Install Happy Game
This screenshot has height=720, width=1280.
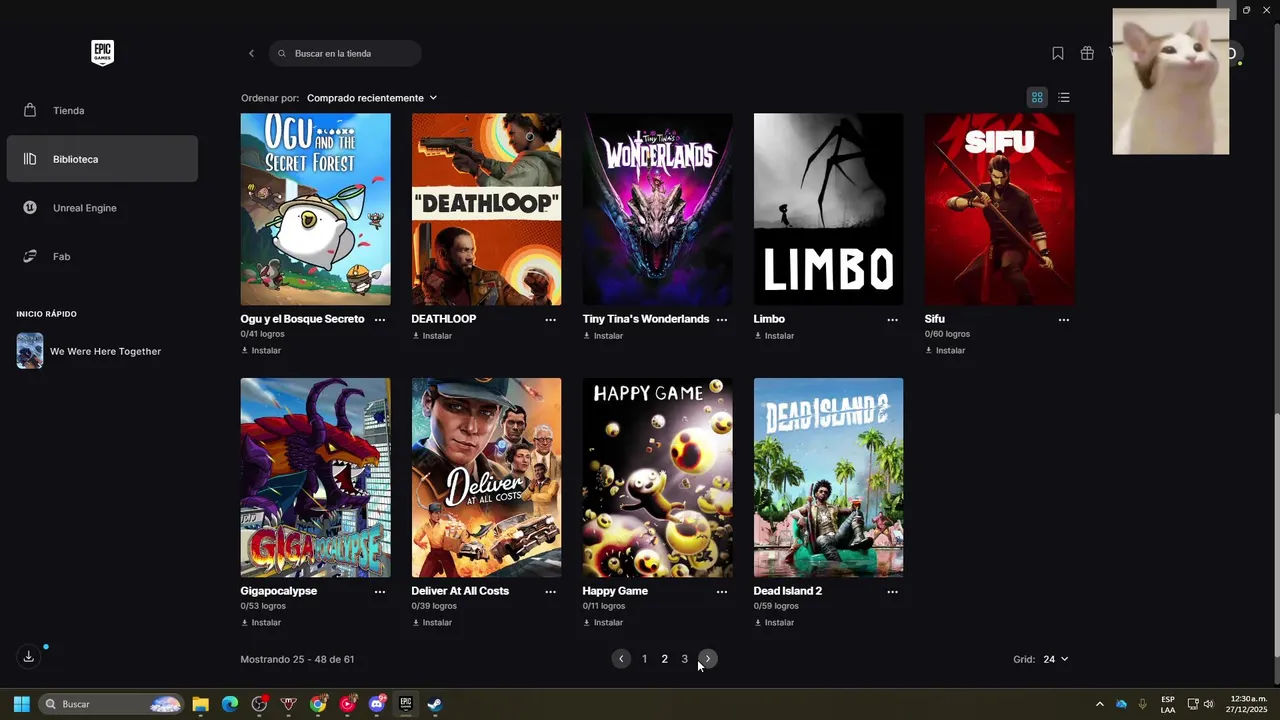(603, 623)
